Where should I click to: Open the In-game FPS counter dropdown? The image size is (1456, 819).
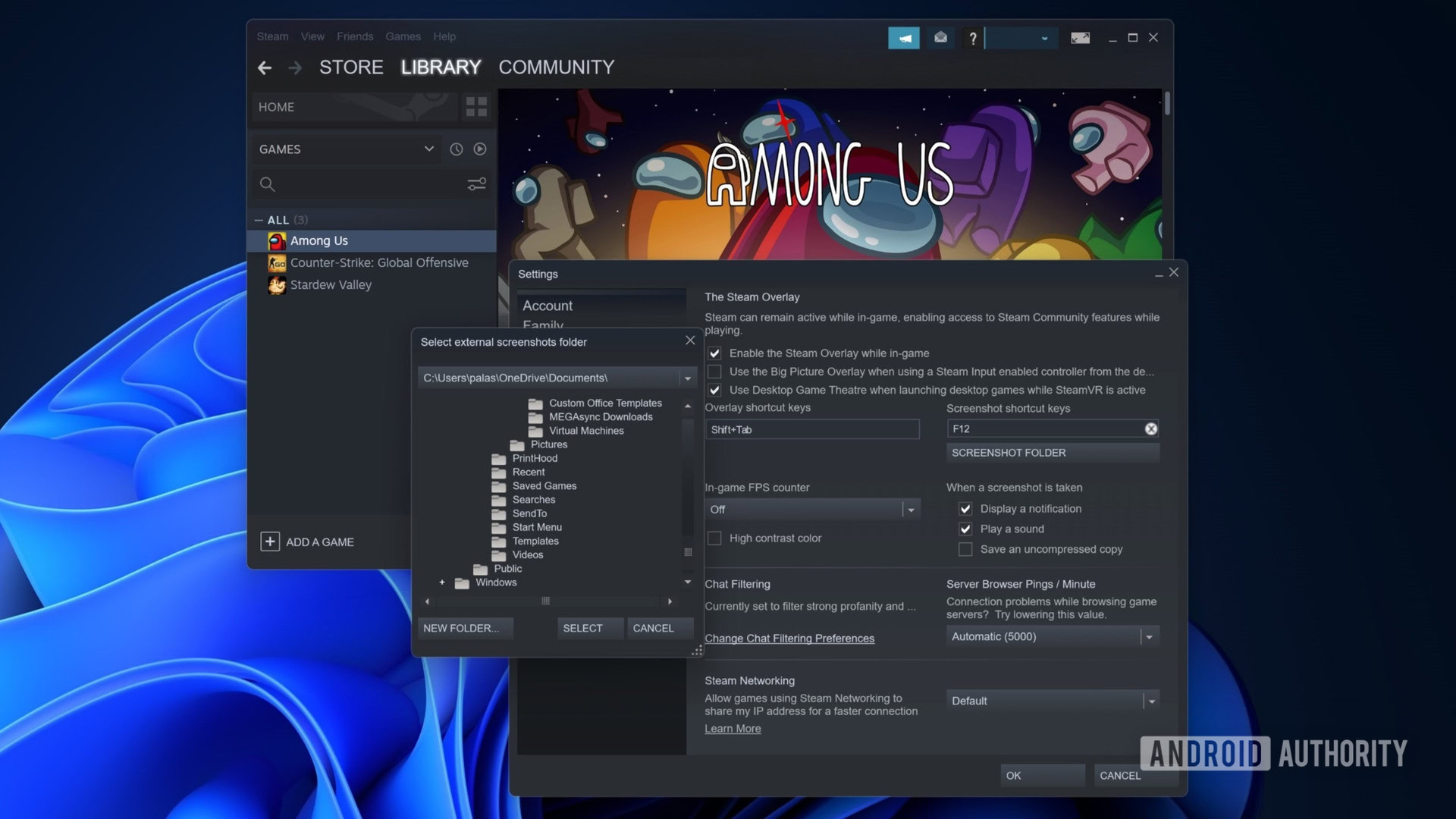(911, 510)
